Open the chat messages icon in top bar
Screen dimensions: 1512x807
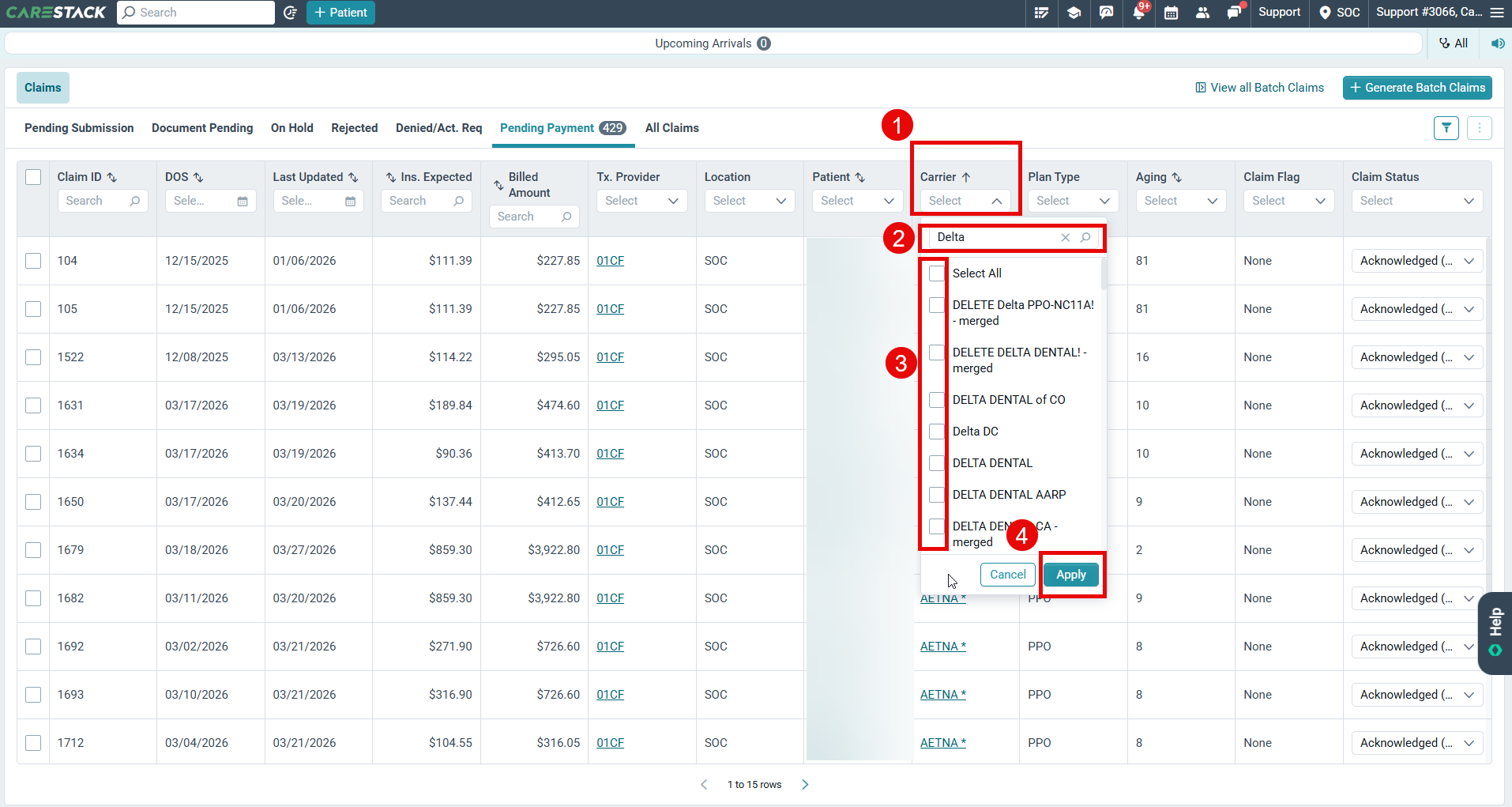pos(1235,13)
